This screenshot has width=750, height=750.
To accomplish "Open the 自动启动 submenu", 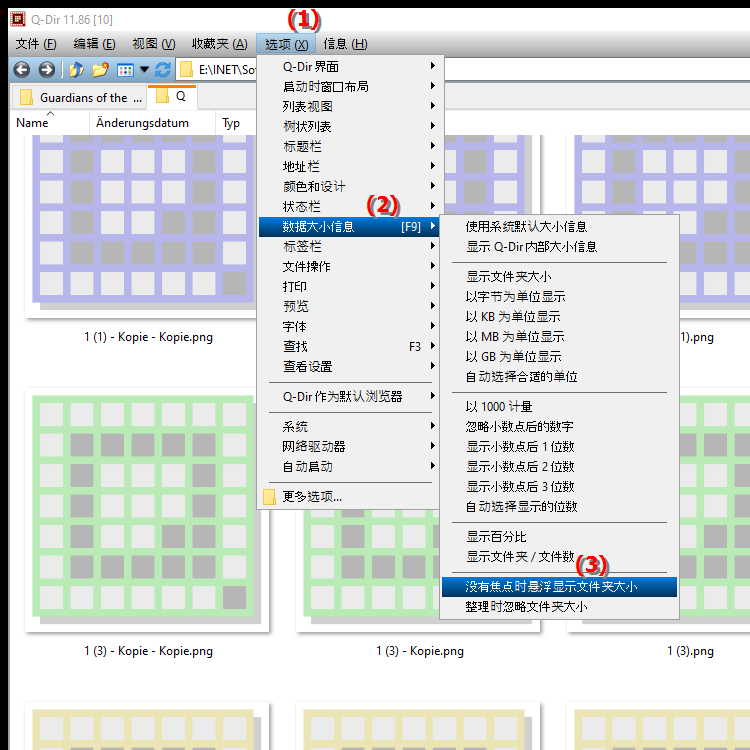I will pos(349,467).
